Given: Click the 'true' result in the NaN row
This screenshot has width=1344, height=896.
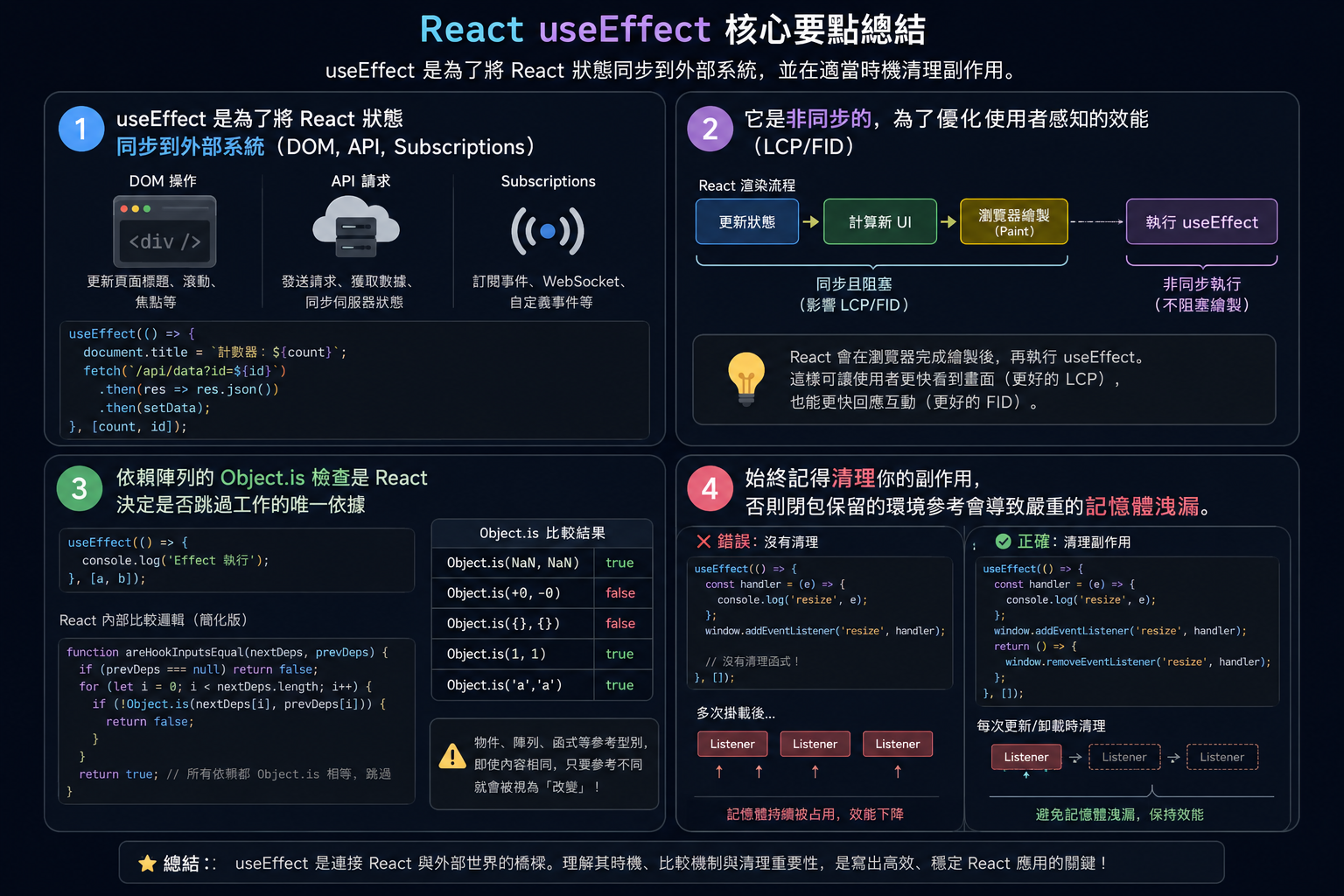Looking at the screenshot, I should click(x=619, y=563).
